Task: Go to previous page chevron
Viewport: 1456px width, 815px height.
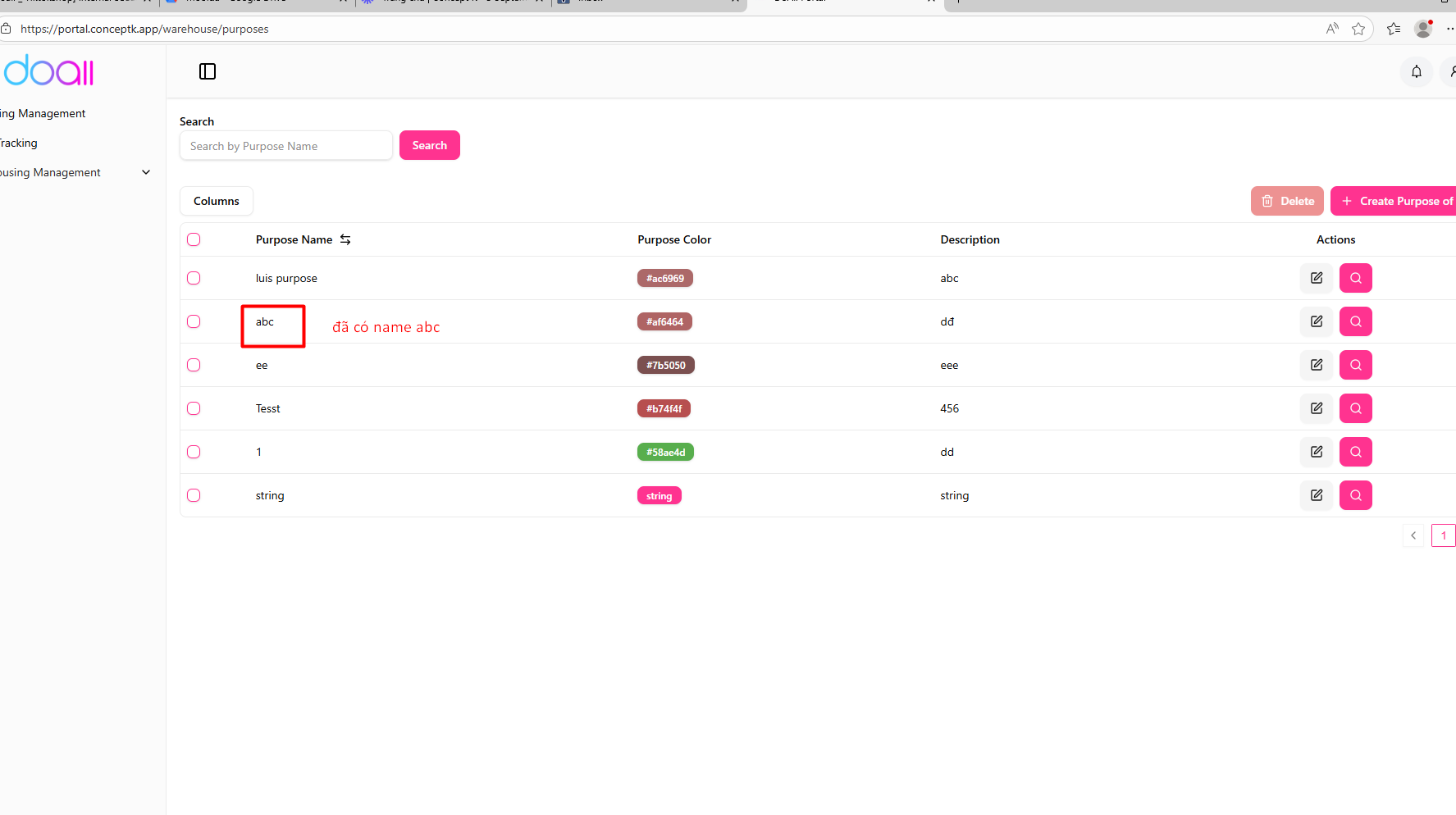Action: pyautogui.click(x=1413, y=535)
